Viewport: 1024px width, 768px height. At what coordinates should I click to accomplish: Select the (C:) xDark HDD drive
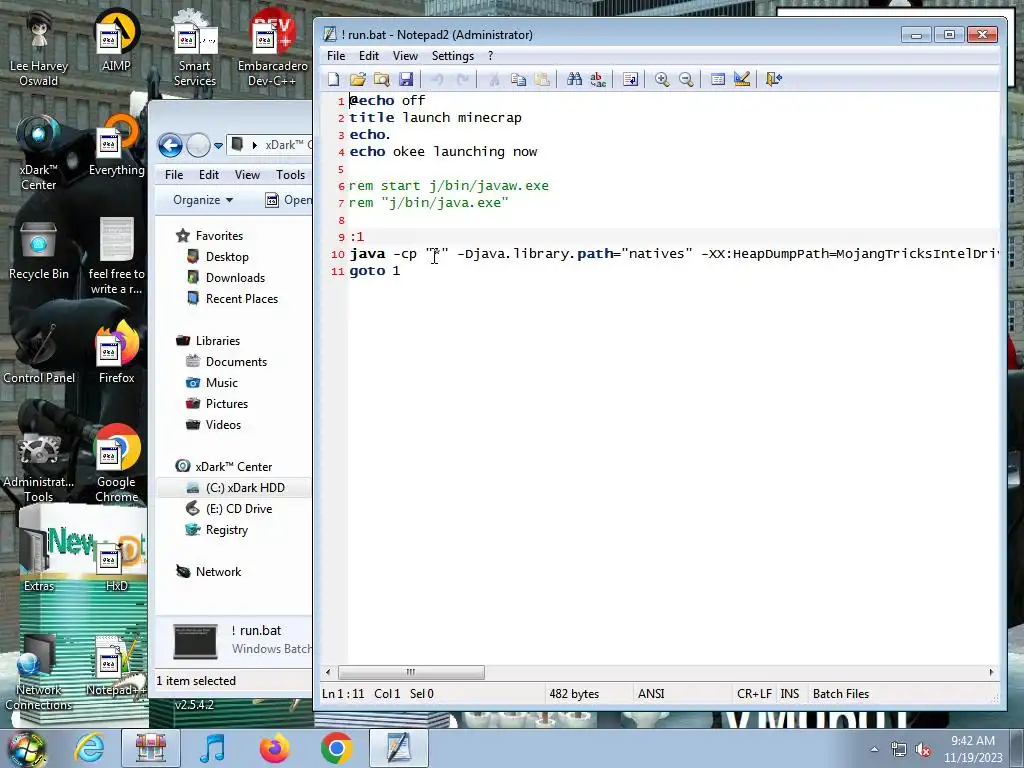coord(245,487)
